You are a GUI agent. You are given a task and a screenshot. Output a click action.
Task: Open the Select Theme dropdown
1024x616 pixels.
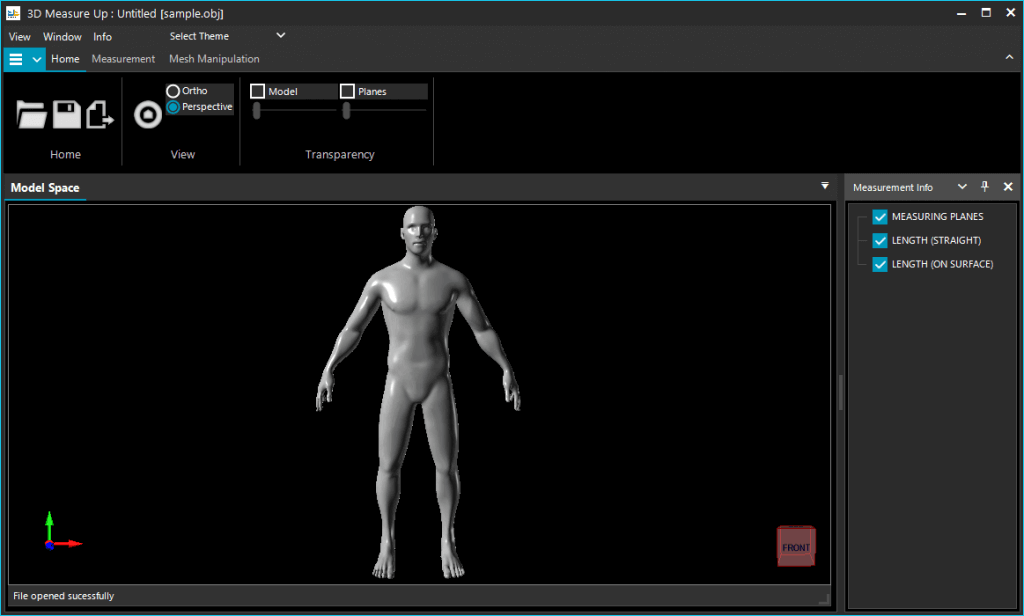(280, 35)
